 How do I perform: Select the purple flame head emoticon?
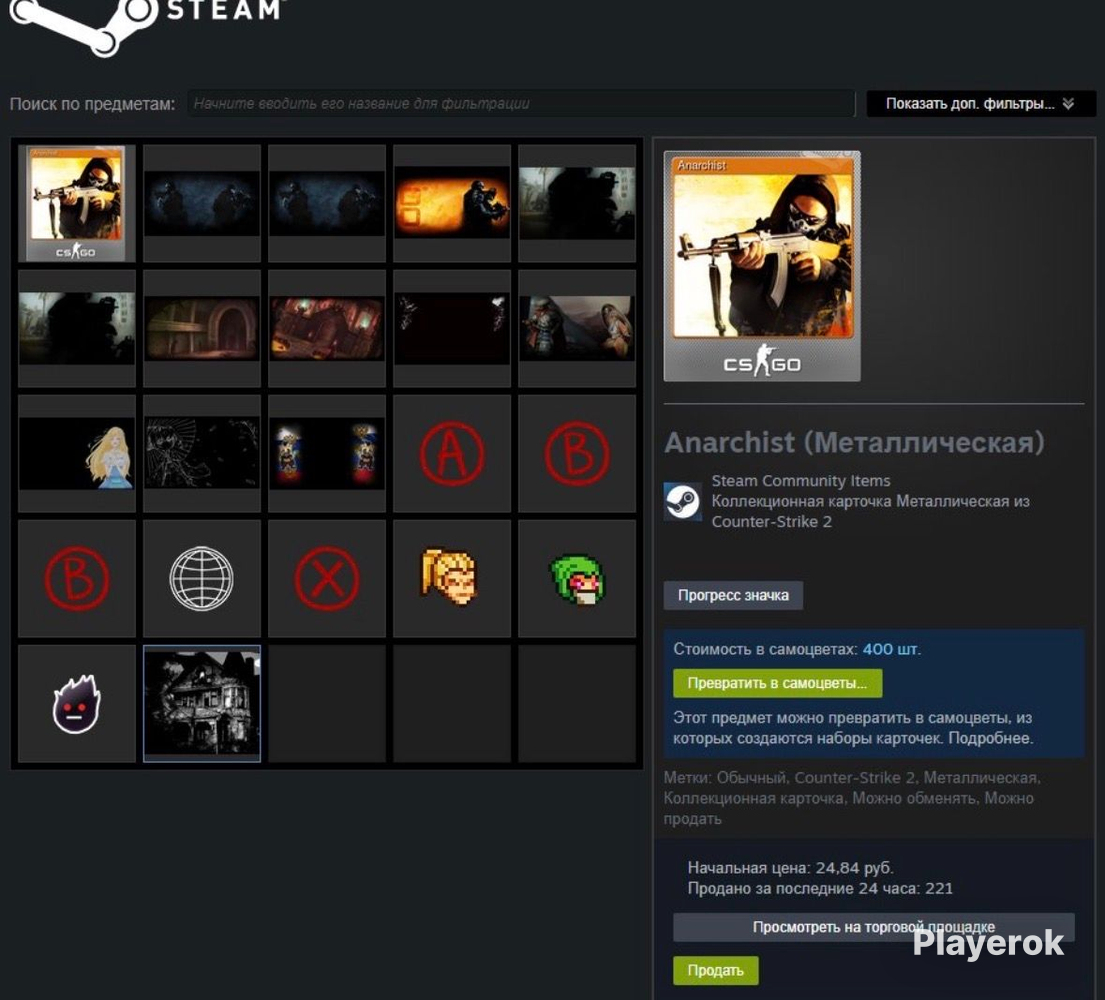(76, 703)
